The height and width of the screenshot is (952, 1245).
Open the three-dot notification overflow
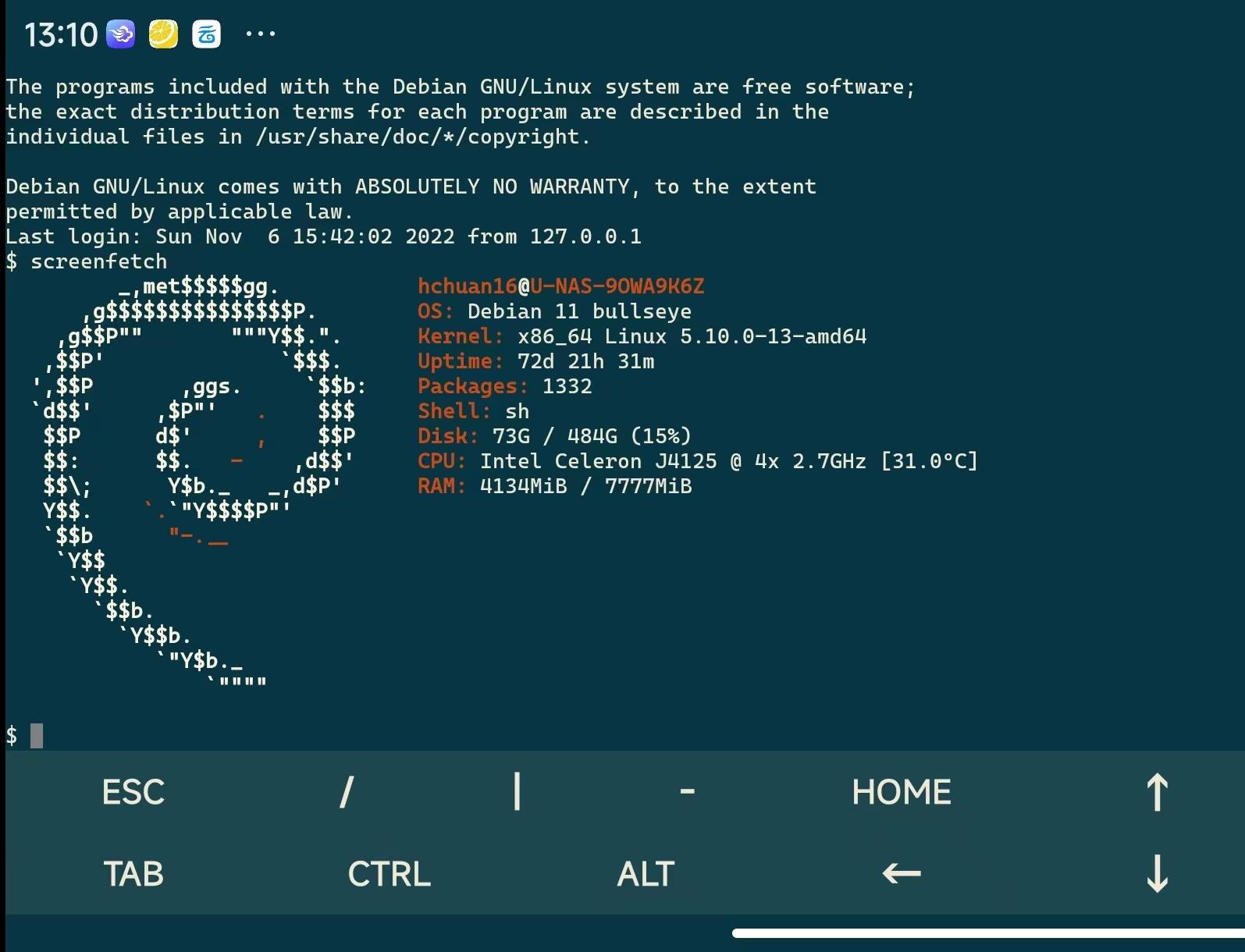pos(260,34)
